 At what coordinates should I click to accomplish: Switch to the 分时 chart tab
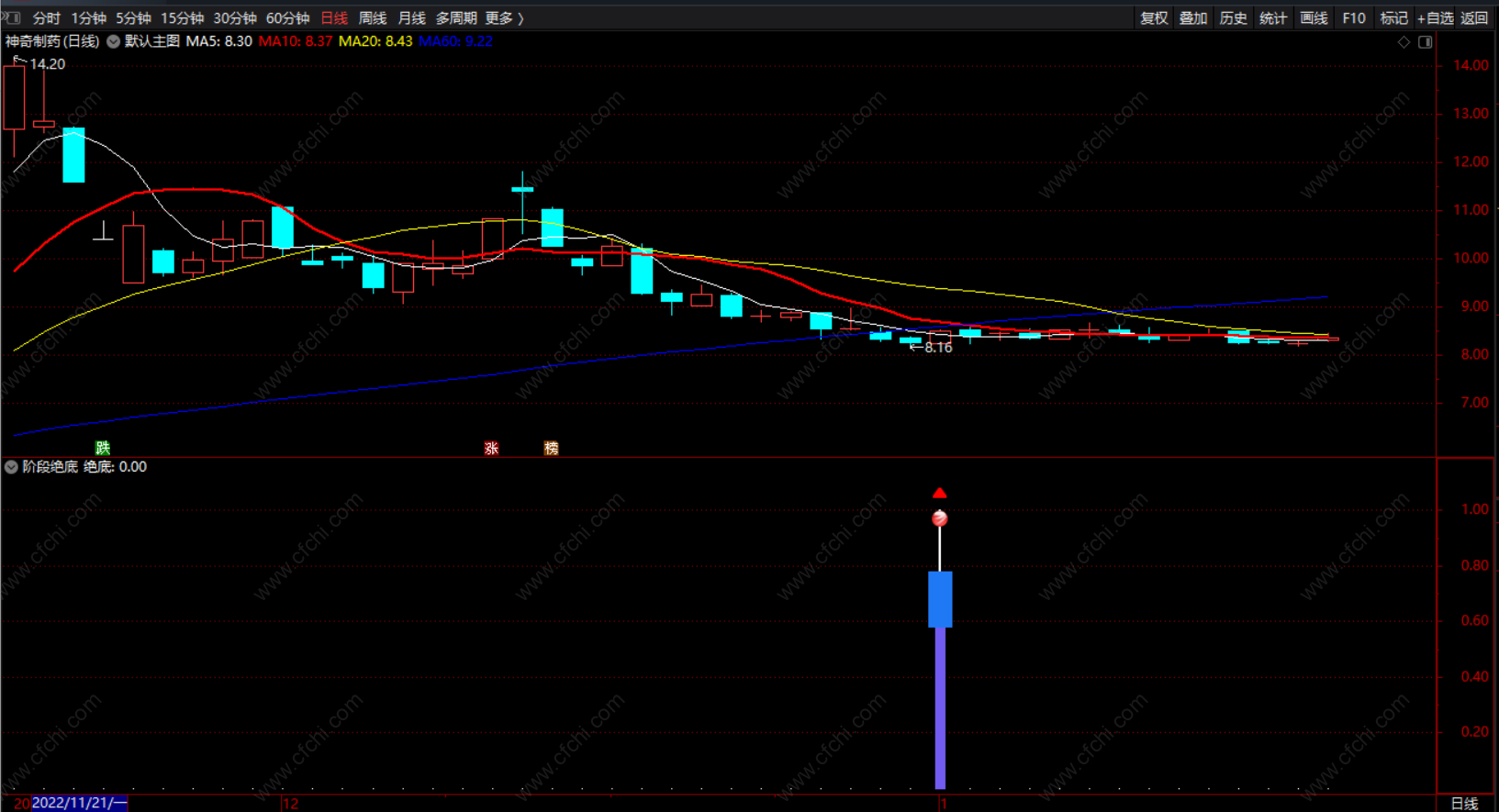click(x=46, y=18)
